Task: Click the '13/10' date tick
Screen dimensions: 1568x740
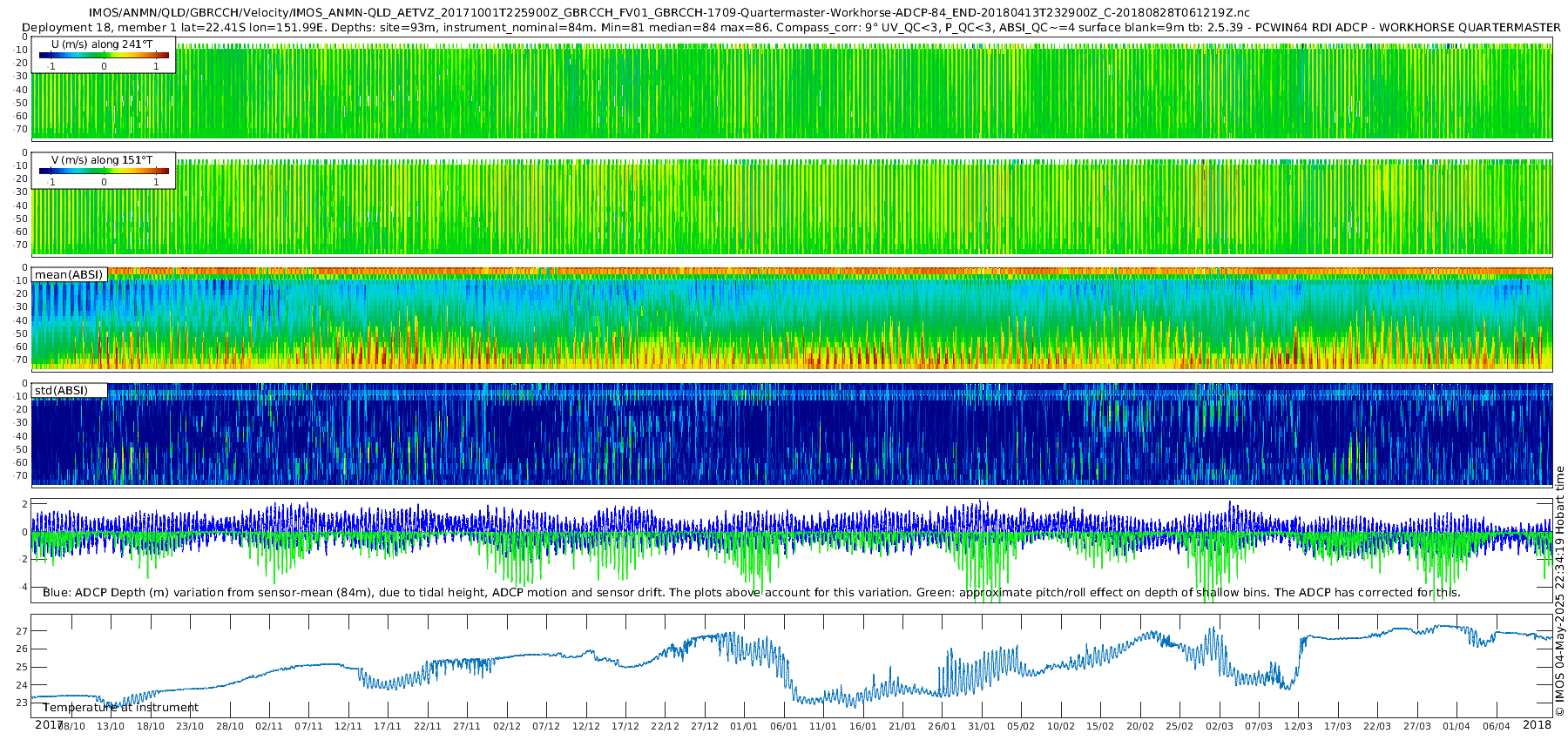Action: point(111,727)
